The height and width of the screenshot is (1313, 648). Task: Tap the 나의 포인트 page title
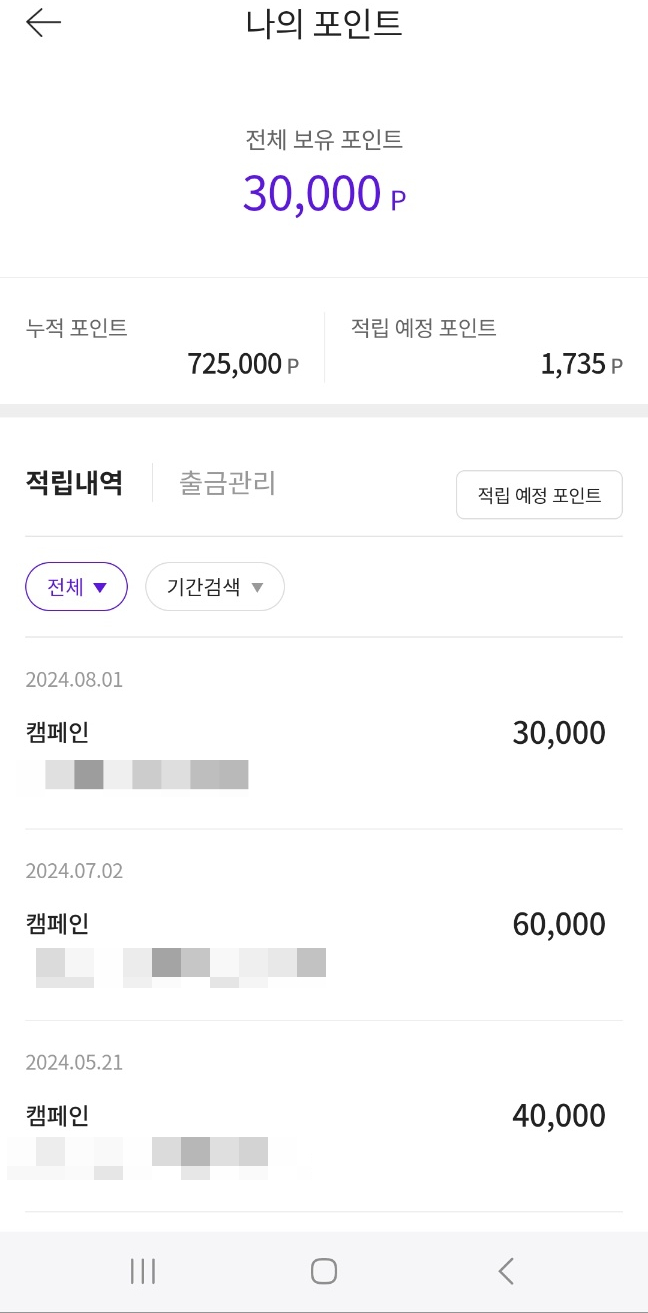324,24
